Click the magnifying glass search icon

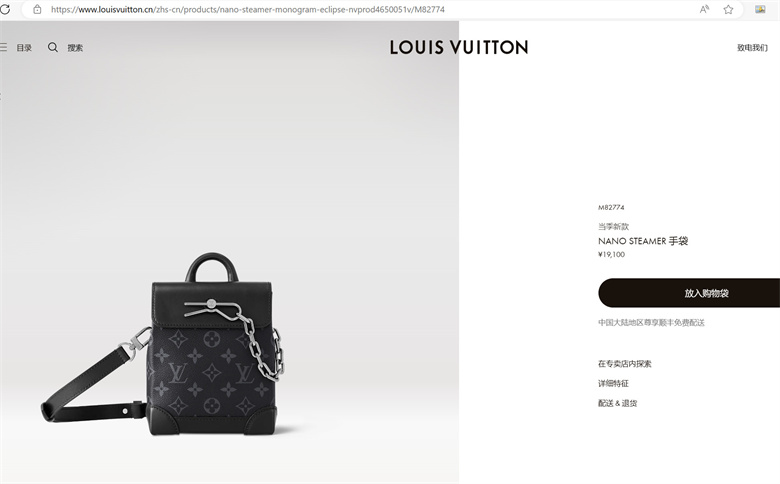tap(53, 47)
